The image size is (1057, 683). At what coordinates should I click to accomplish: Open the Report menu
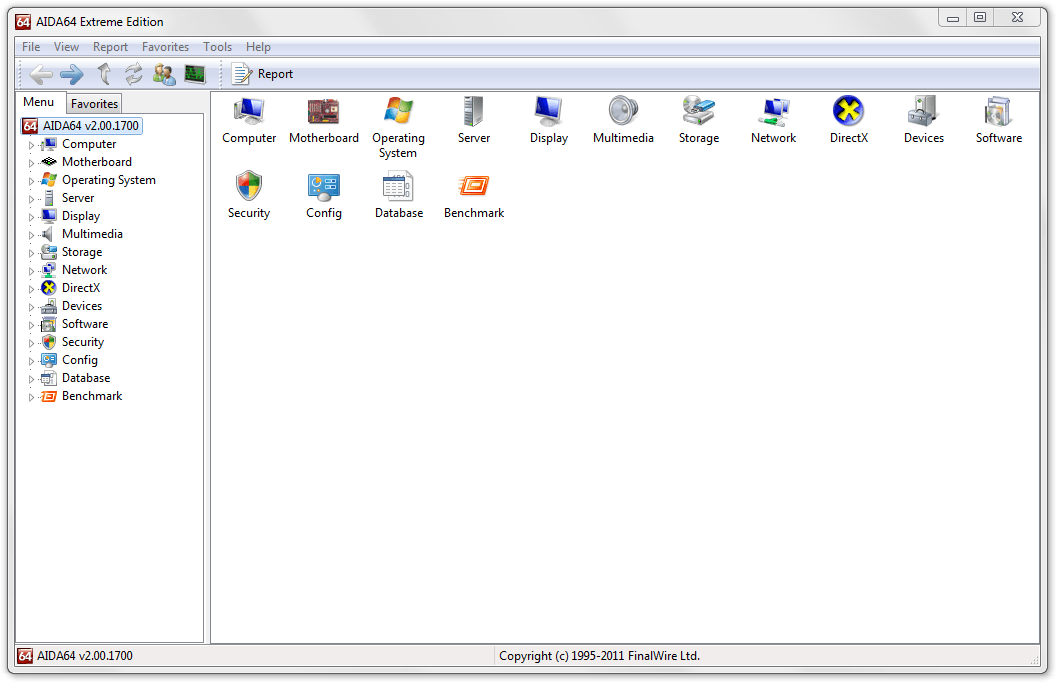[111, 47]
